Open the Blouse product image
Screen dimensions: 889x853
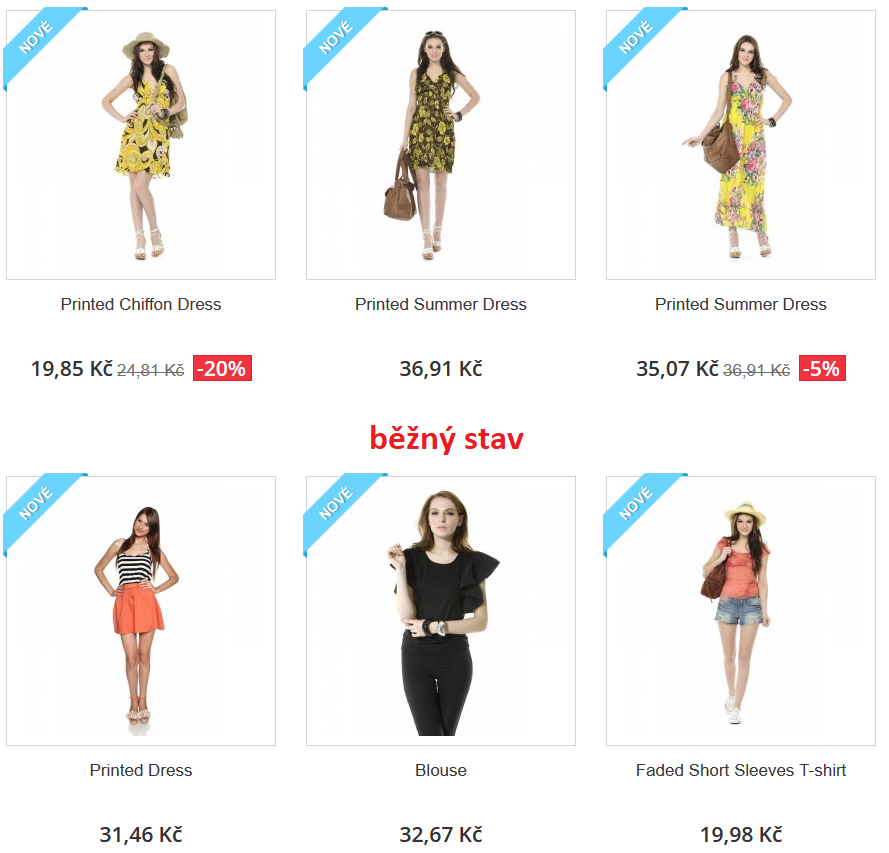[441, 610]
